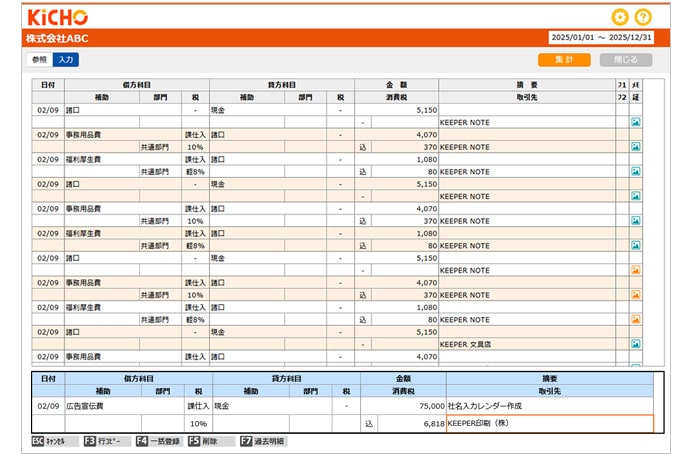
Task: Open the help question mark icon
Action: pyautogui.click(x=643, y=17)
